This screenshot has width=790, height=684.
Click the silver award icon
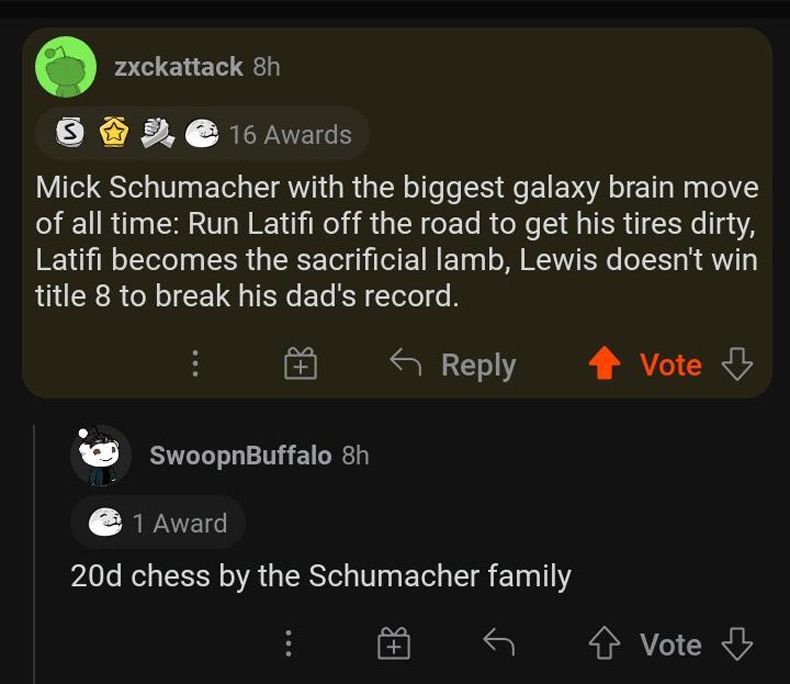point(69,134)
